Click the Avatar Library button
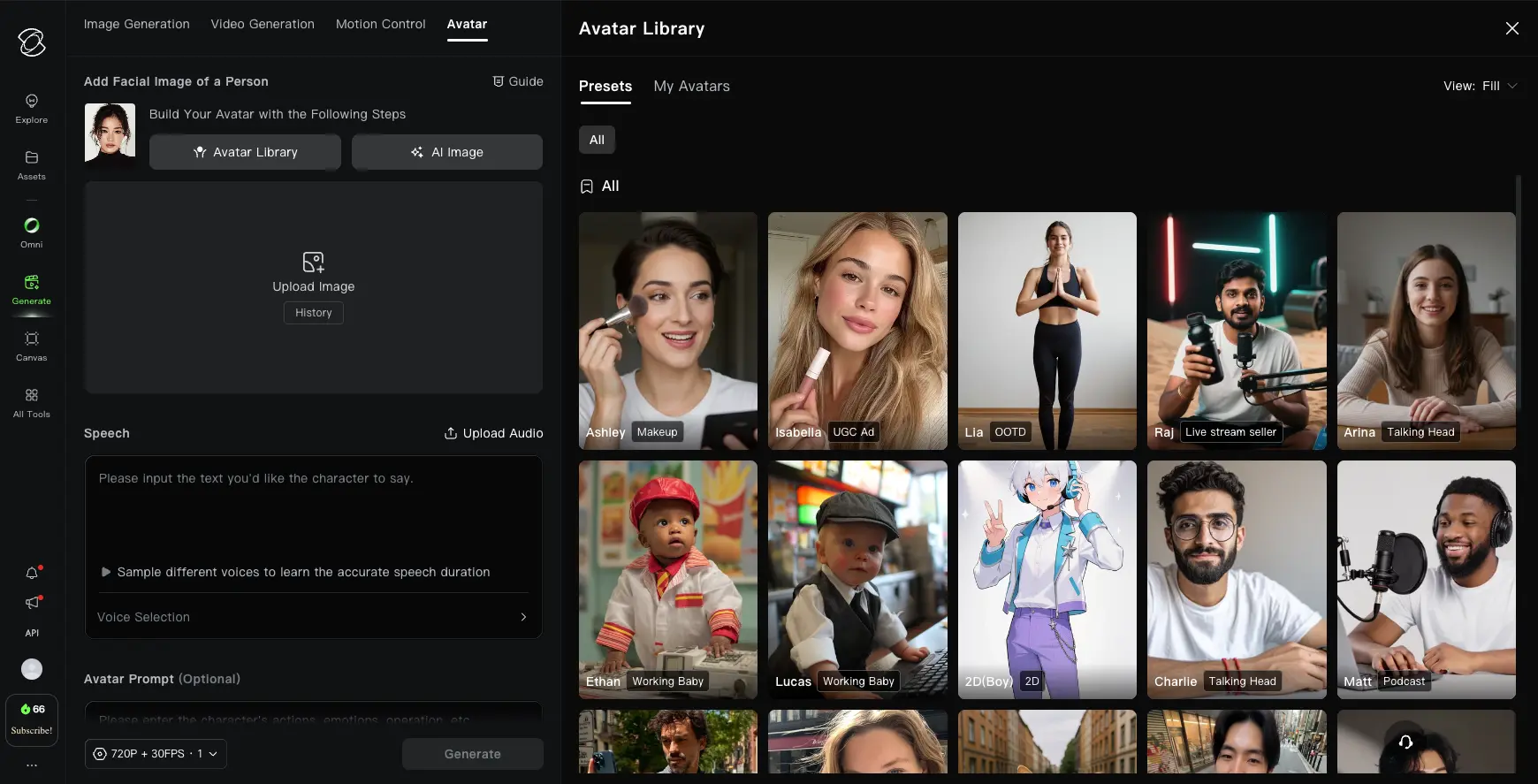This screenshot has width=1538, height=784. point(245,152)
